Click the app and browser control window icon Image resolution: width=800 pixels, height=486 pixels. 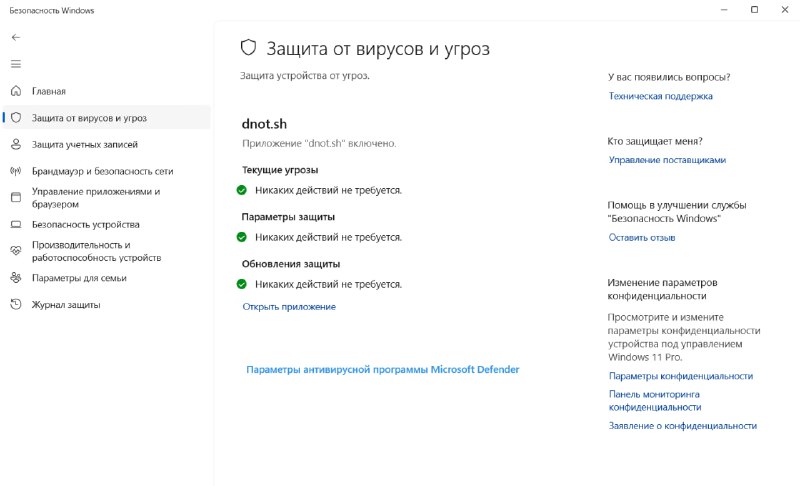click(16, 197)
